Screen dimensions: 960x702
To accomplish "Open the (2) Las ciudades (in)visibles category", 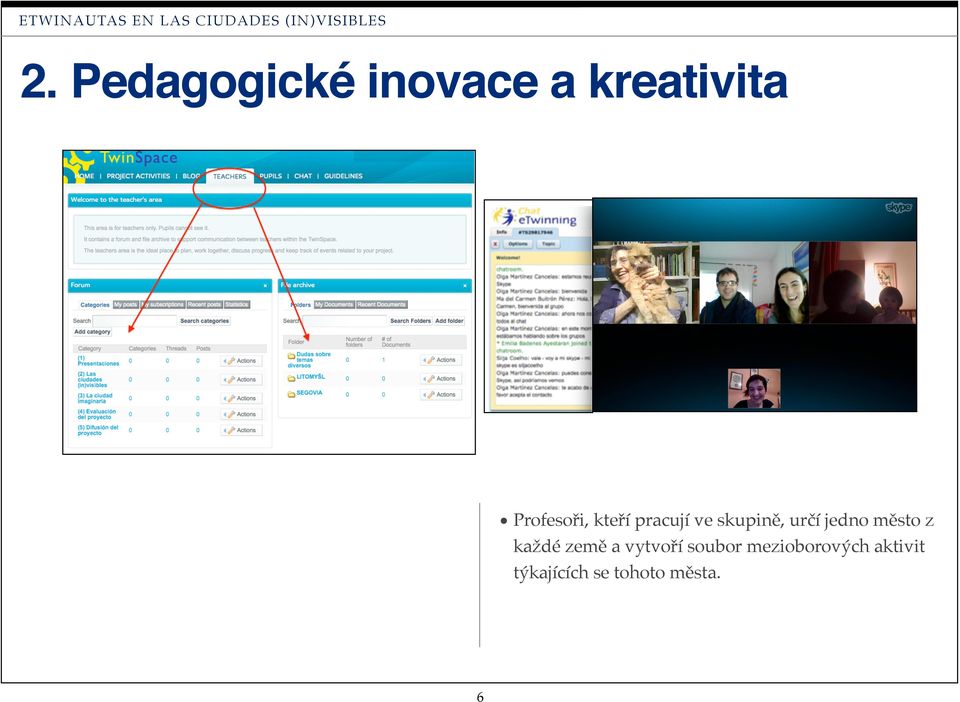I will 92,379.
